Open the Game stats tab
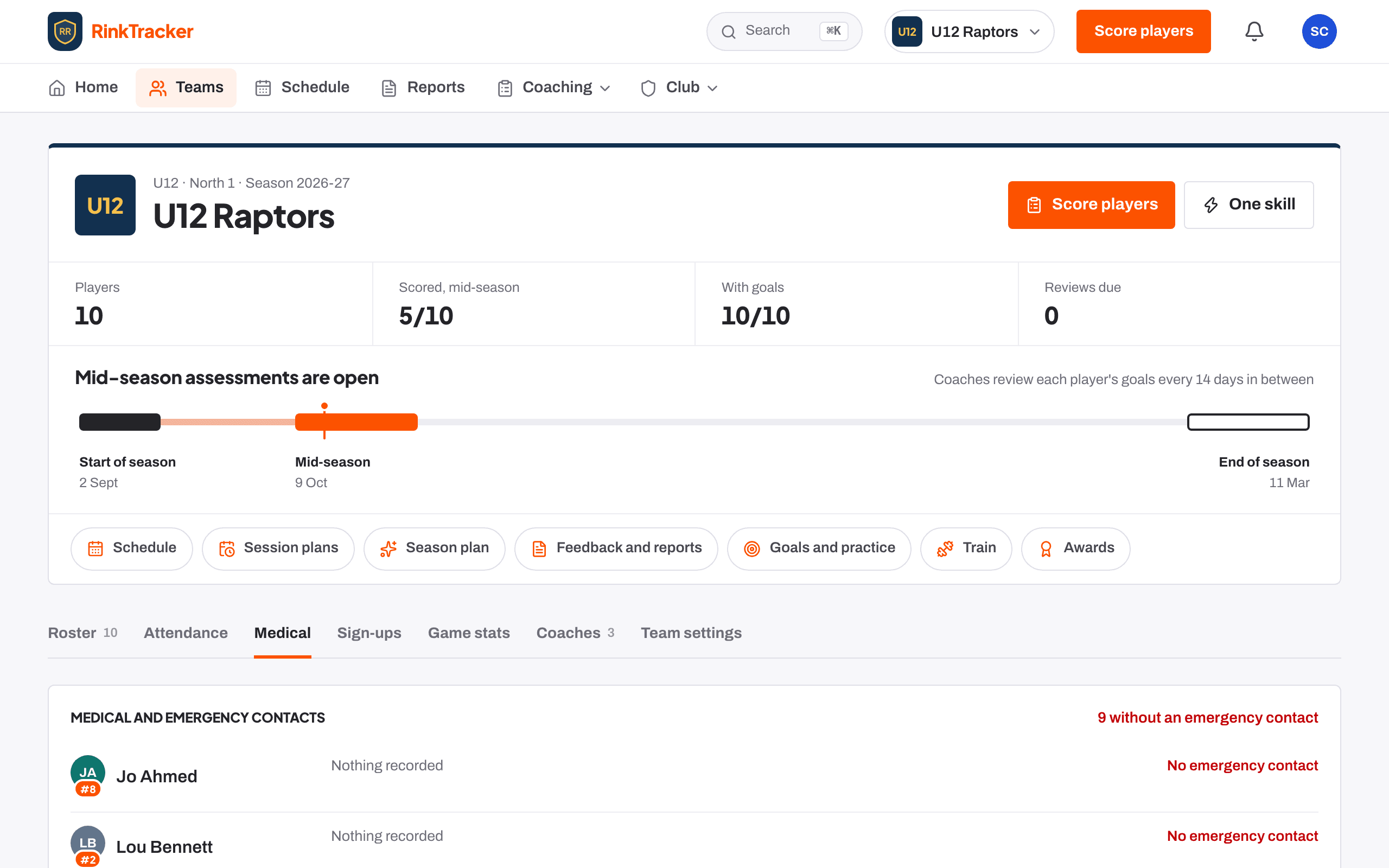The height and width of the screenshot is (868, 1389). pos(469,633)
